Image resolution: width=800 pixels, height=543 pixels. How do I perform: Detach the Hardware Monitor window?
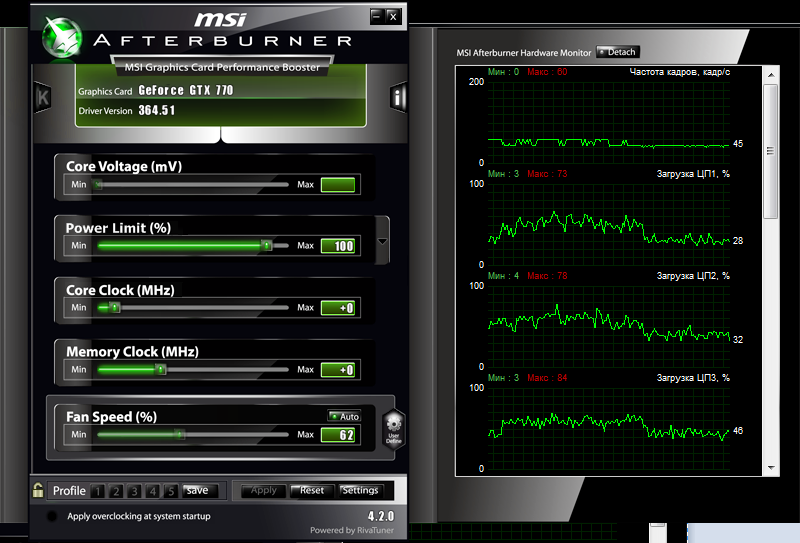617,52
